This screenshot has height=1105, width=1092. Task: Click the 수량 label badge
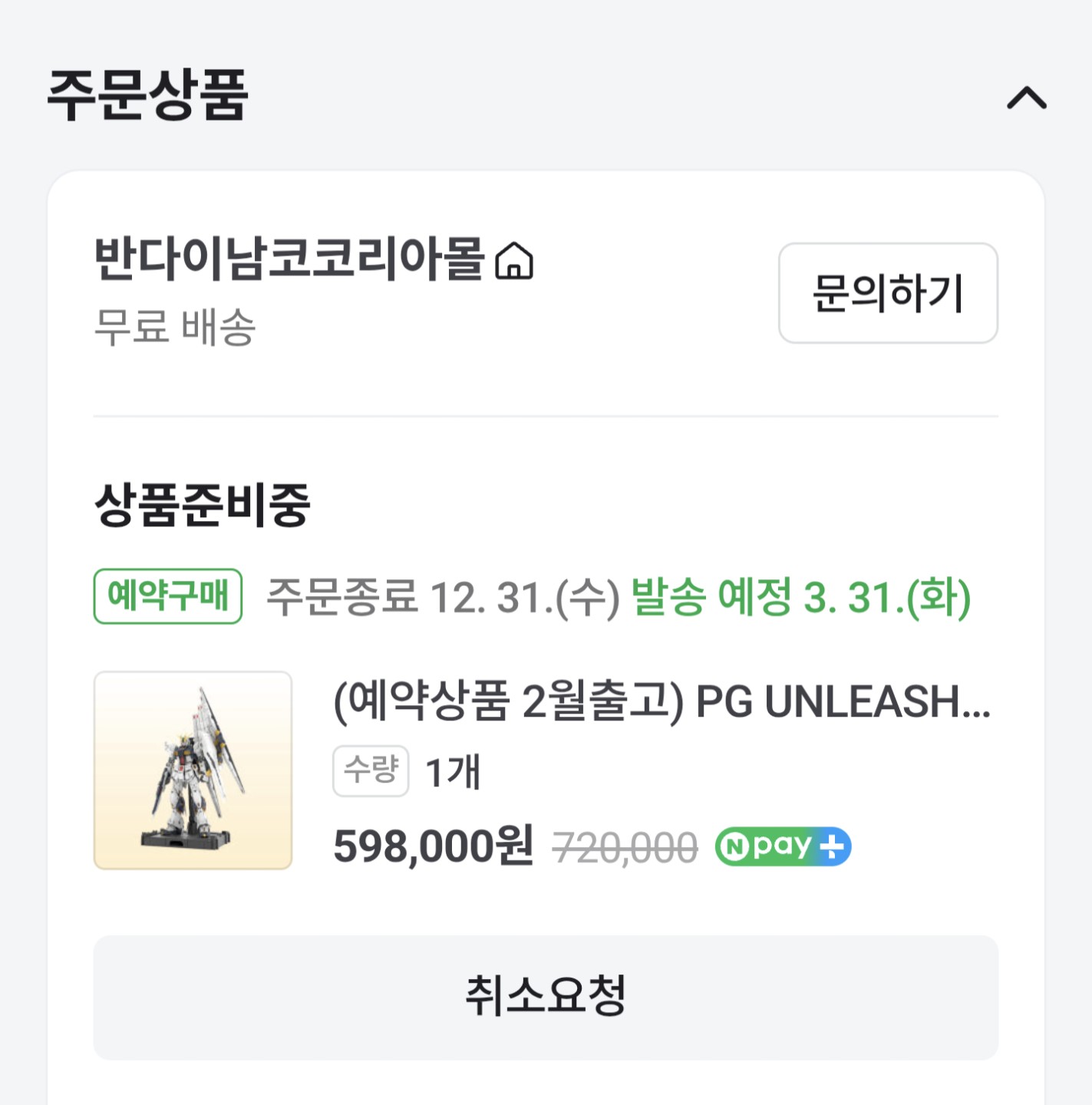click(371, 770)
